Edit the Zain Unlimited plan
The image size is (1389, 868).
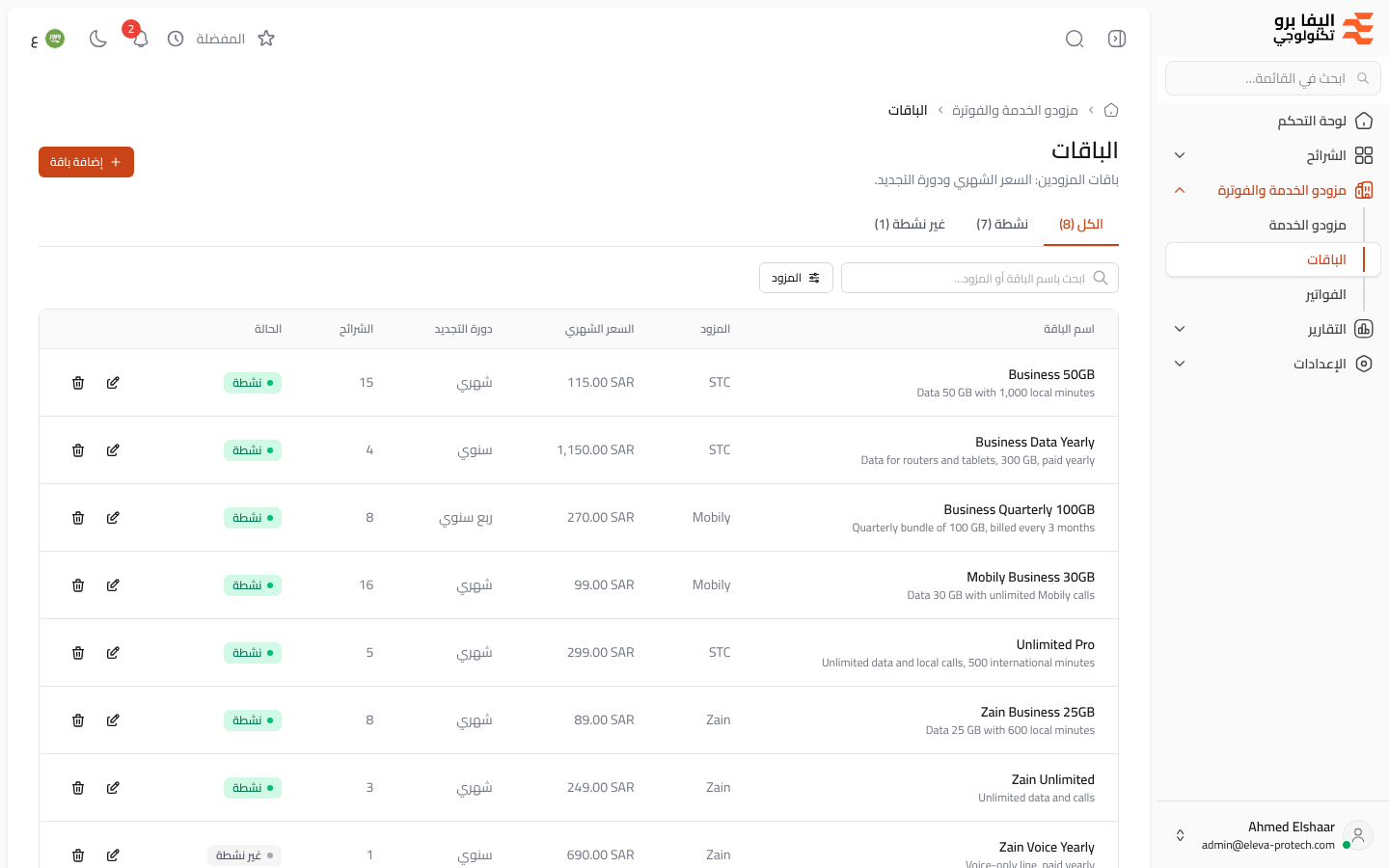tap(113, 788)
